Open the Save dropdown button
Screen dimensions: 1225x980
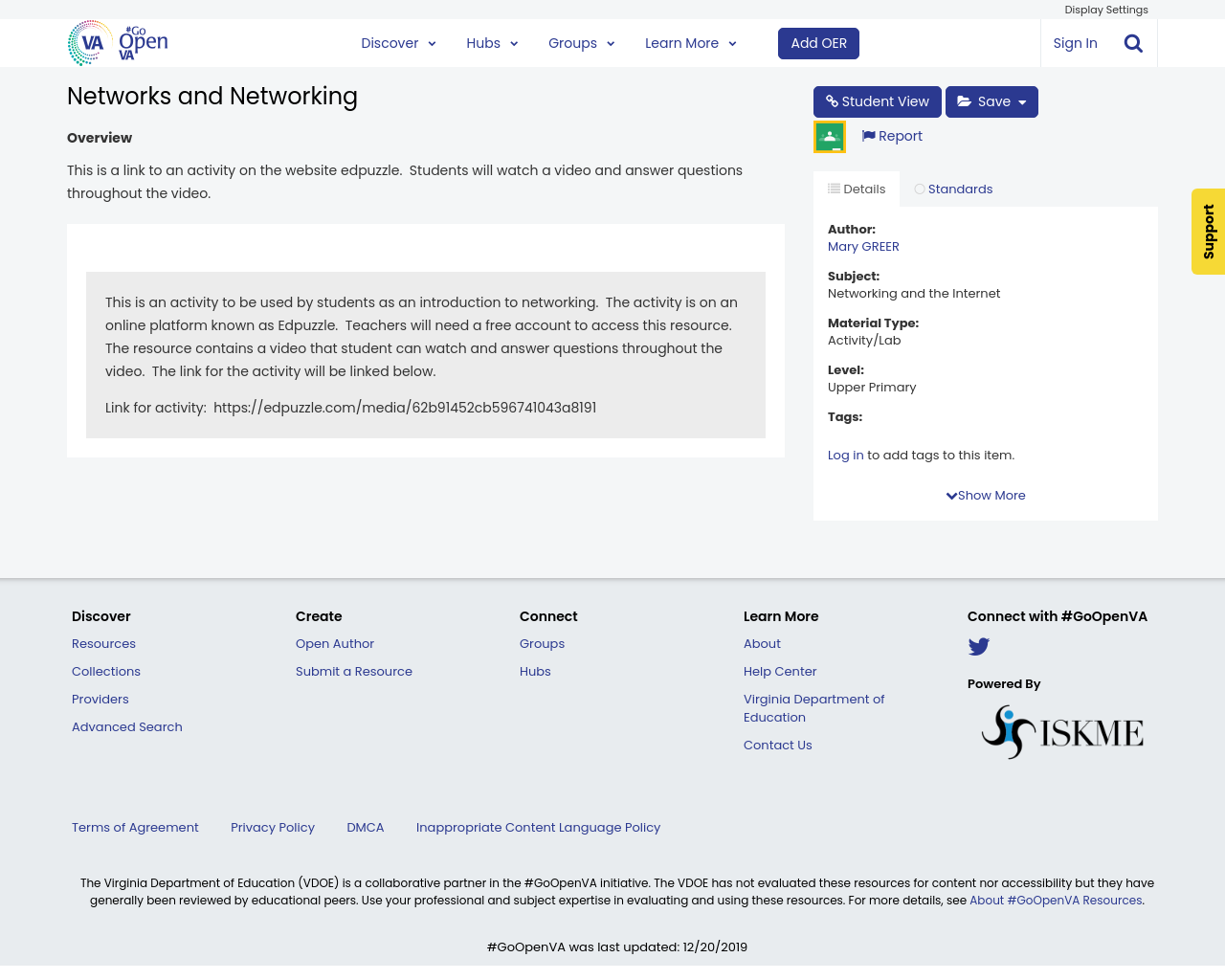(991, 101)
